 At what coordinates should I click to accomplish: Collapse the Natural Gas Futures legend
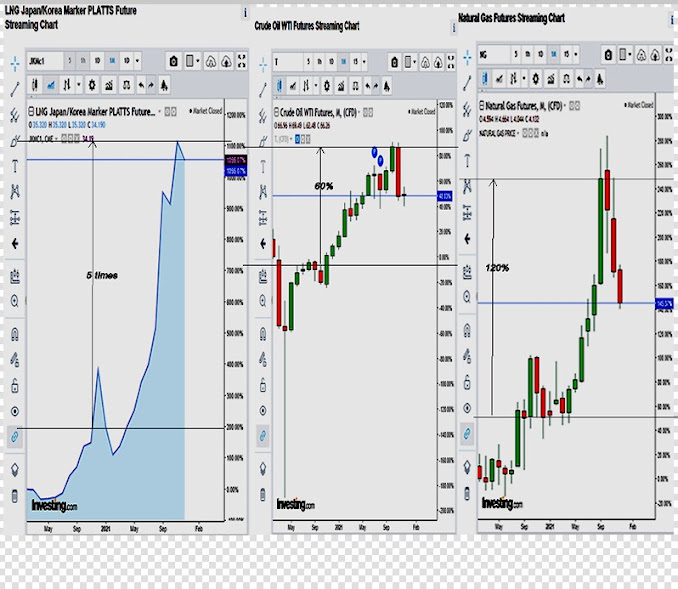(x=482, y=105)
